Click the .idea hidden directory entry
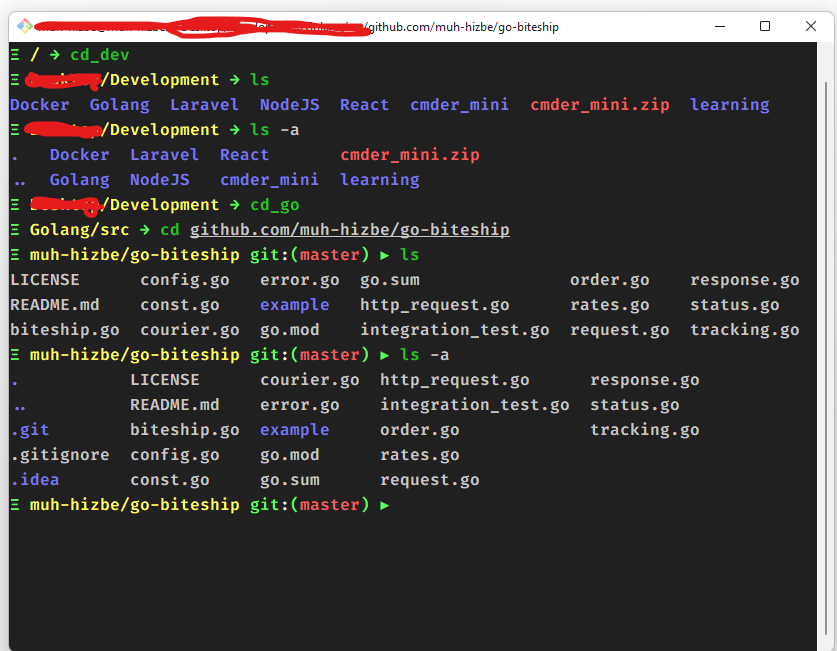The width and height of the screenshot is (837, 651). click(x=35, y=479)
